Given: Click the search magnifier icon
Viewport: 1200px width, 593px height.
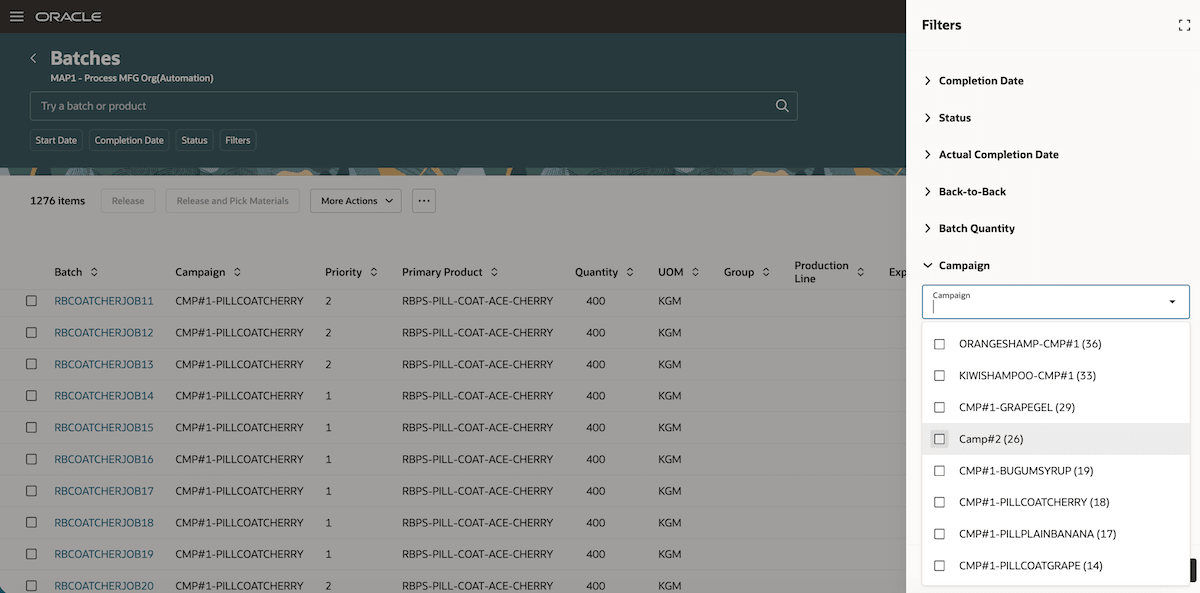Looking at the screenshot, I should click(x=782, y=106).
